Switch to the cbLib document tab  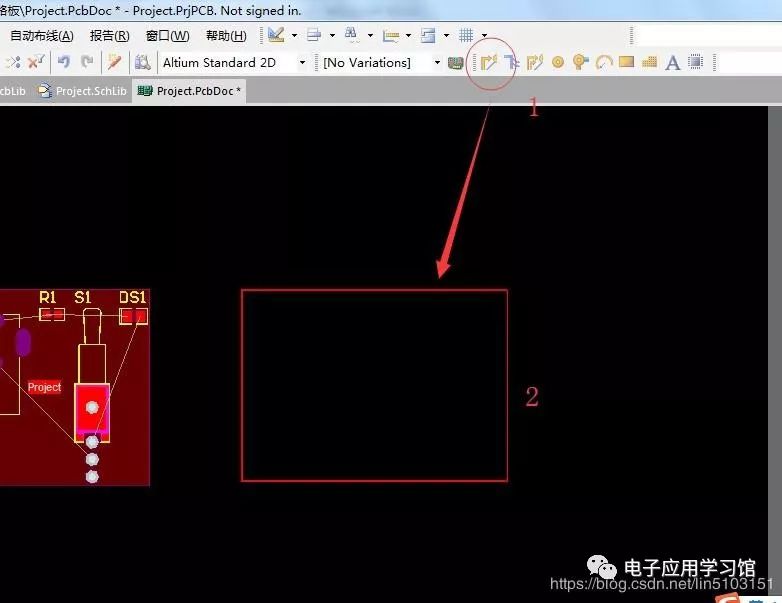(x=13, y=91)
